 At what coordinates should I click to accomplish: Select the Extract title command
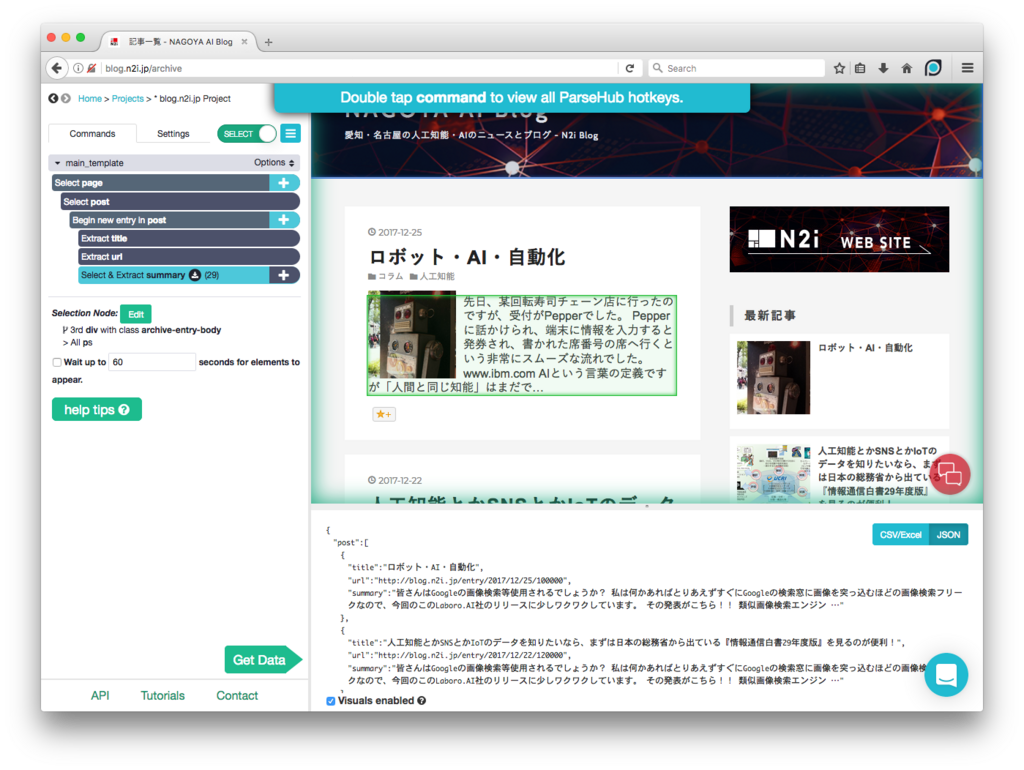pos(189,238)
